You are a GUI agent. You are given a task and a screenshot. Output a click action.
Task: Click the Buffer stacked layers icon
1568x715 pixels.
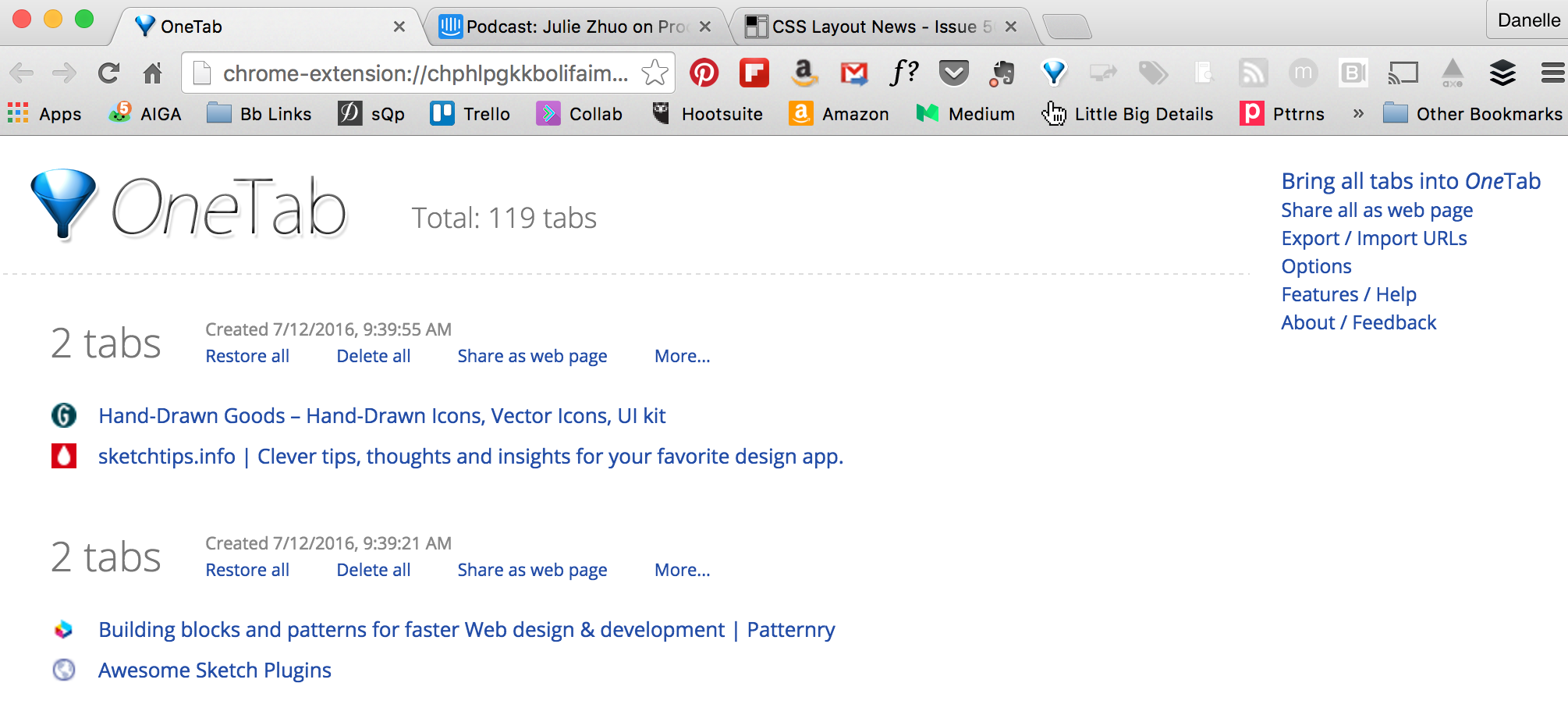(x=1502, y=73)
